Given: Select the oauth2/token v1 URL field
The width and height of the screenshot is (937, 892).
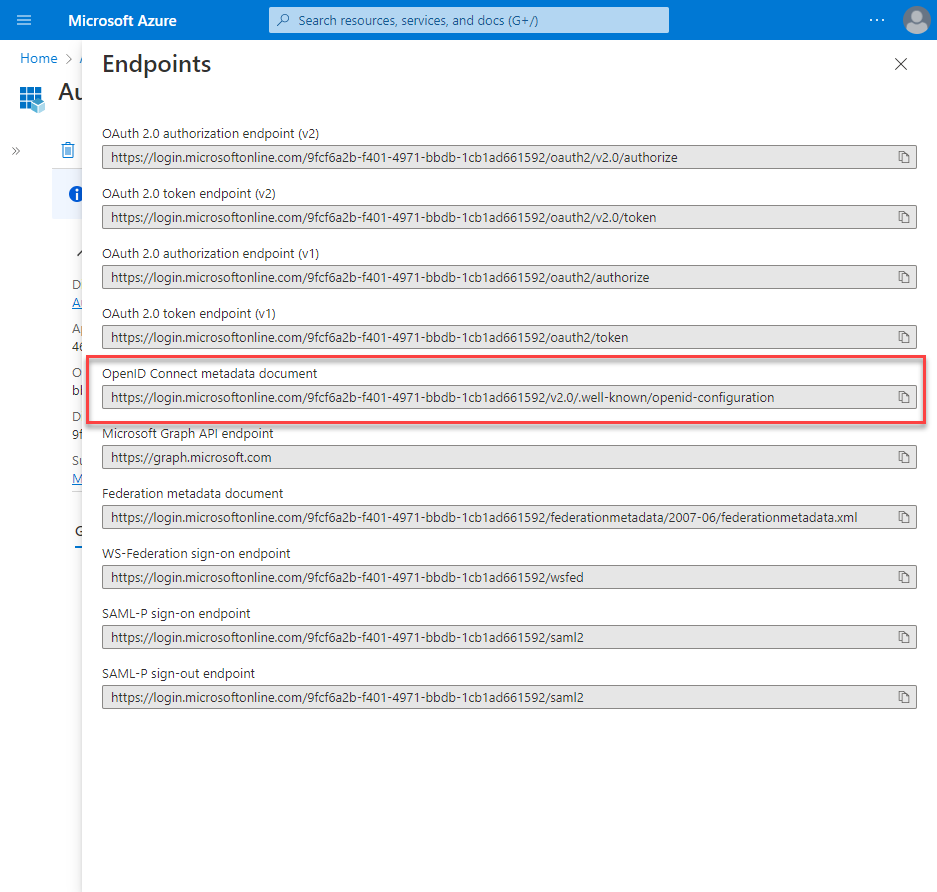Looking at the screenshot, I should coord(509,337).
